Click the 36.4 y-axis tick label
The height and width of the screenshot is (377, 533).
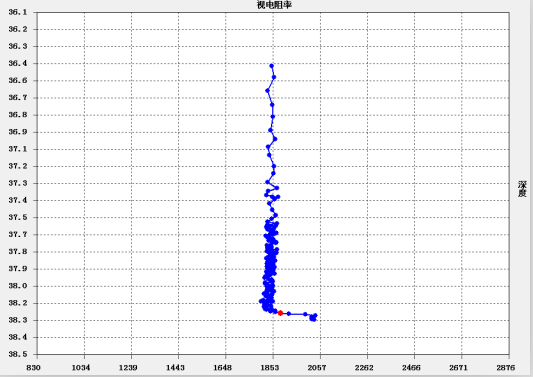[x=18, y=63]
